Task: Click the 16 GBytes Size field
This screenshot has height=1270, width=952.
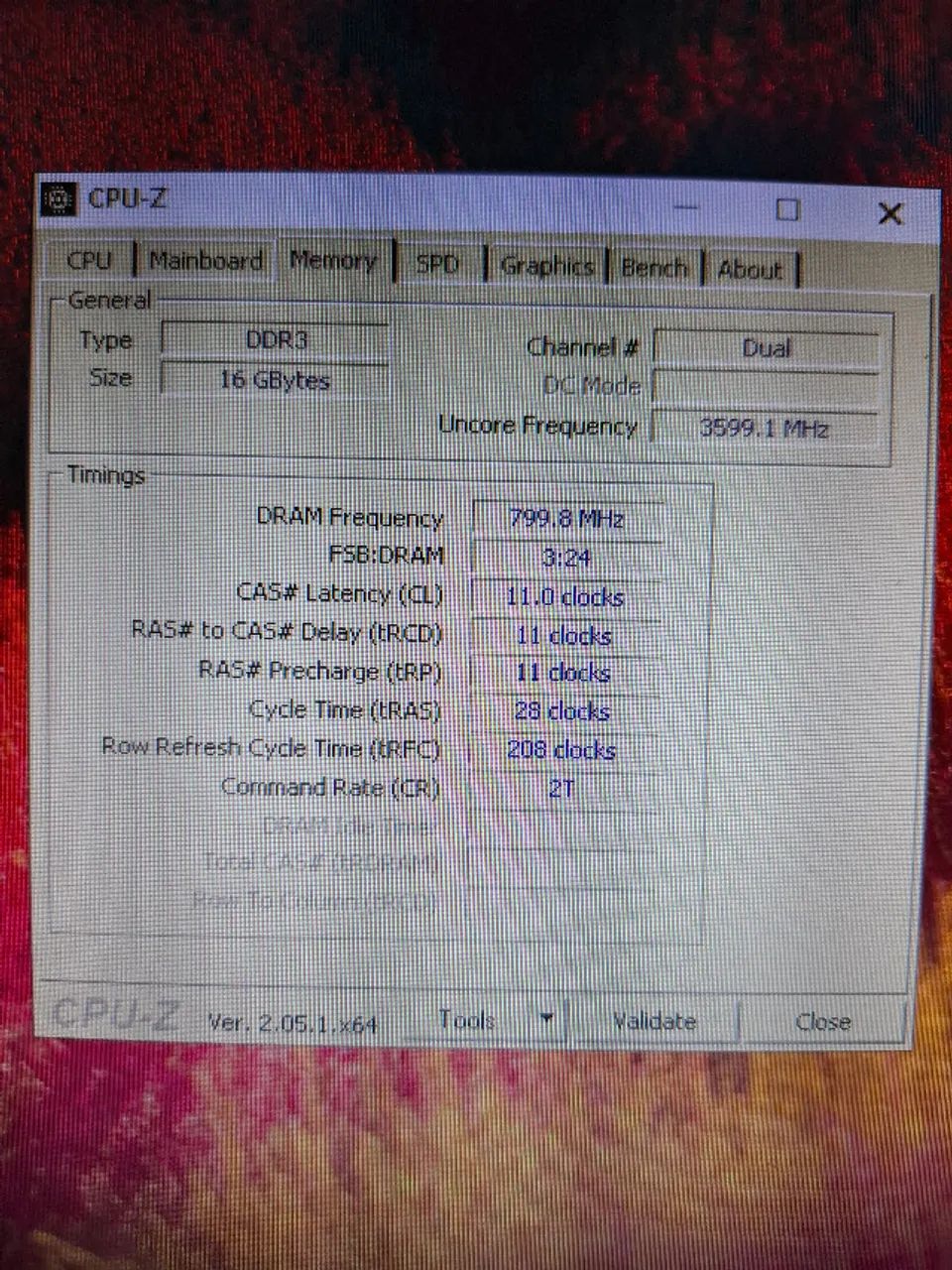Action: tap(275, 380)
